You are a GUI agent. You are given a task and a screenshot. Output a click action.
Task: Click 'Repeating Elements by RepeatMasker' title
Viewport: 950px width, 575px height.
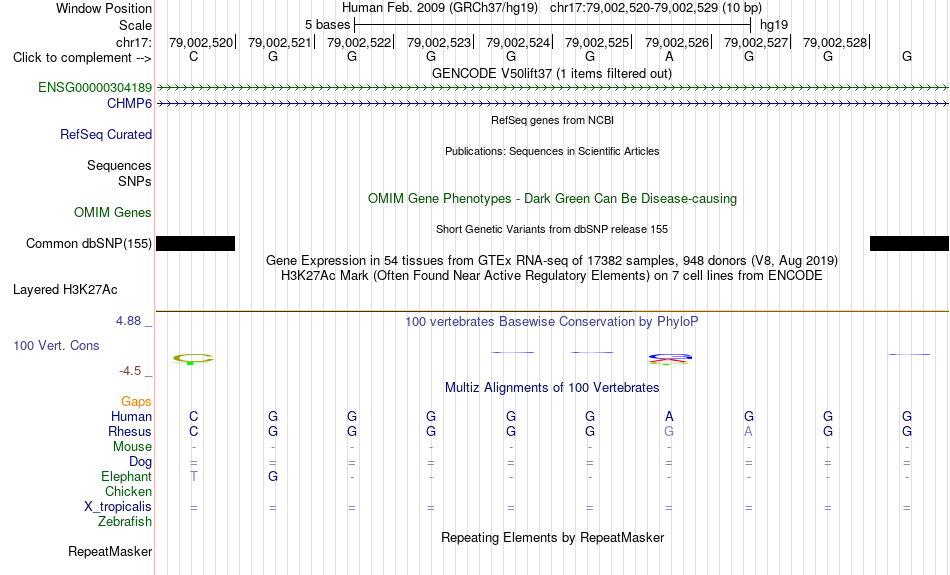[552, 537]
